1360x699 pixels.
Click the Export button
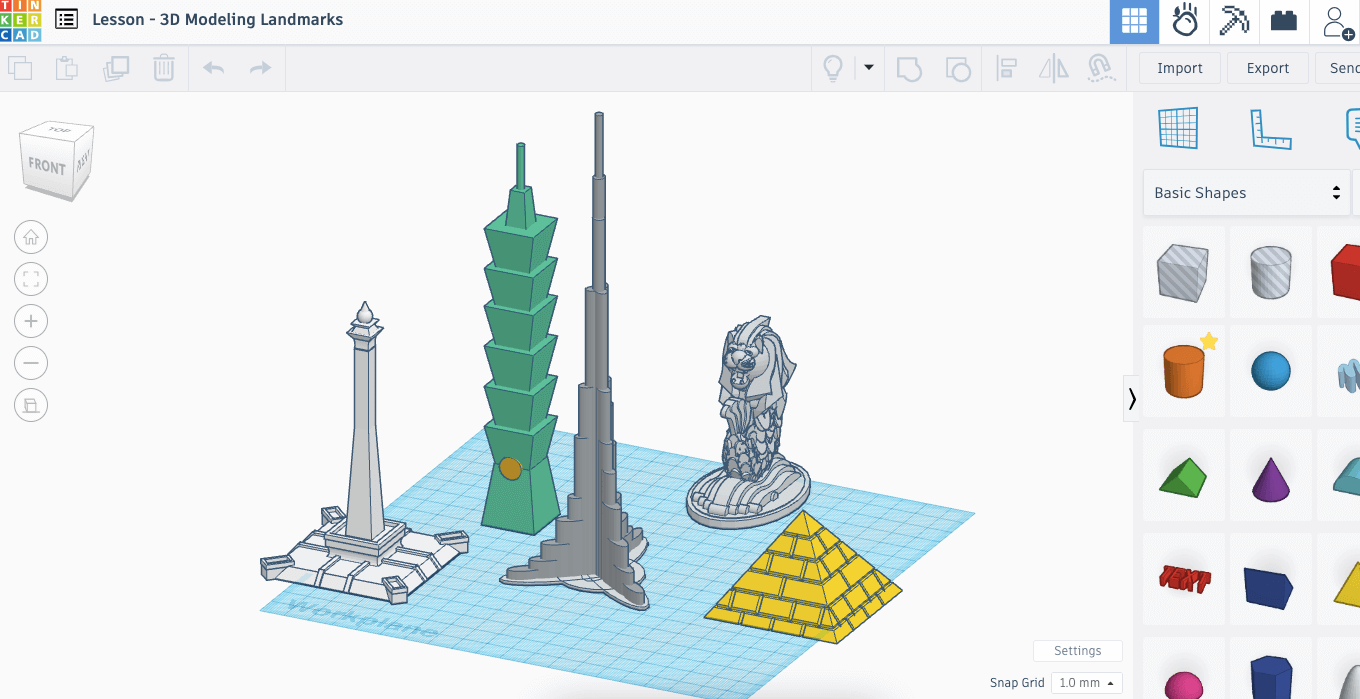tap(1267, 68)
